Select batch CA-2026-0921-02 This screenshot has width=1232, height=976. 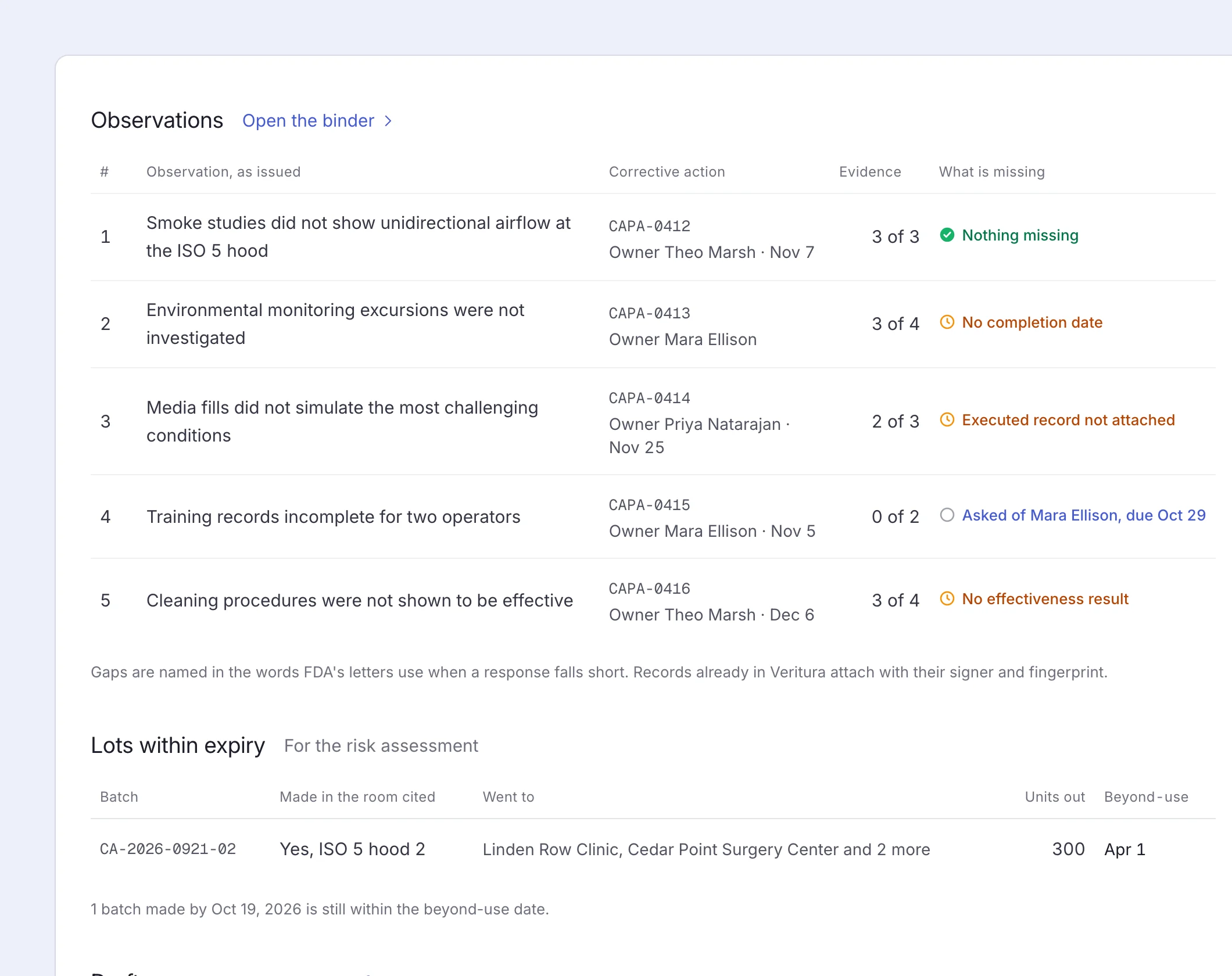(x=168, y=849)
